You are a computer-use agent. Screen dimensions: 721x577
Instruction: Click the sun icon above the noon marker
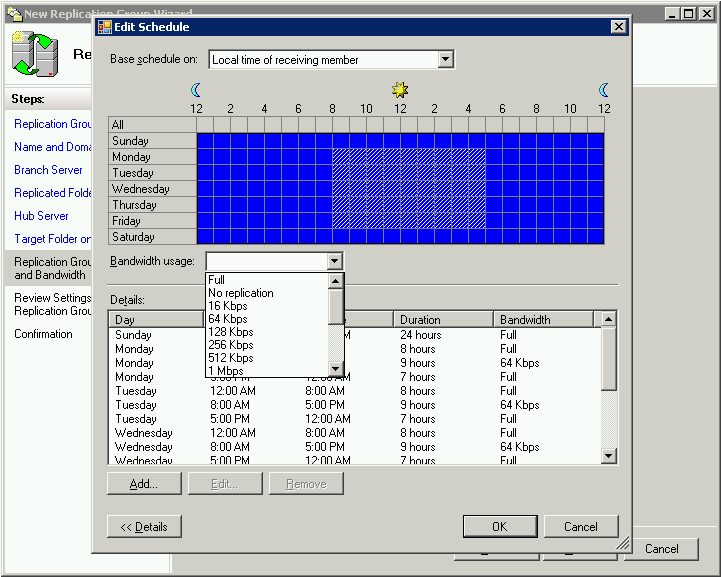pyautogui.click(x=400, y=90)
